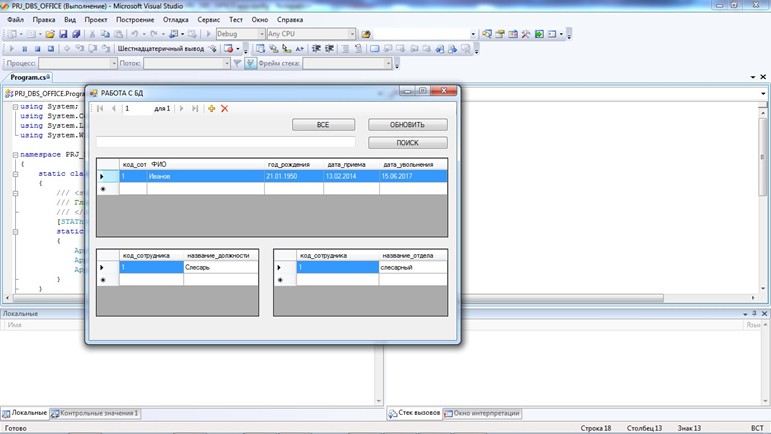Click Save icon in Visual Studio toolbar

point(63,34)
